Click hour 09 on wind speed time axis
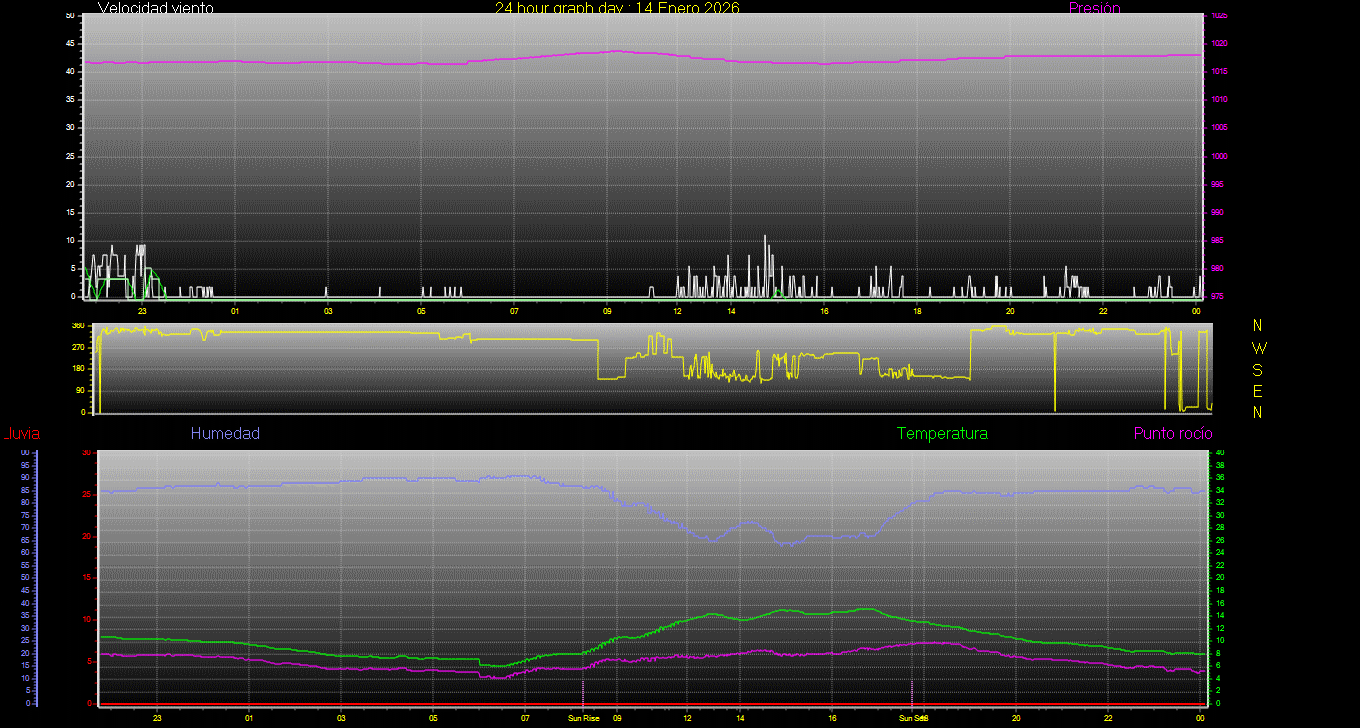Screen dimensions: 1360x728 (x=607, y=311)
